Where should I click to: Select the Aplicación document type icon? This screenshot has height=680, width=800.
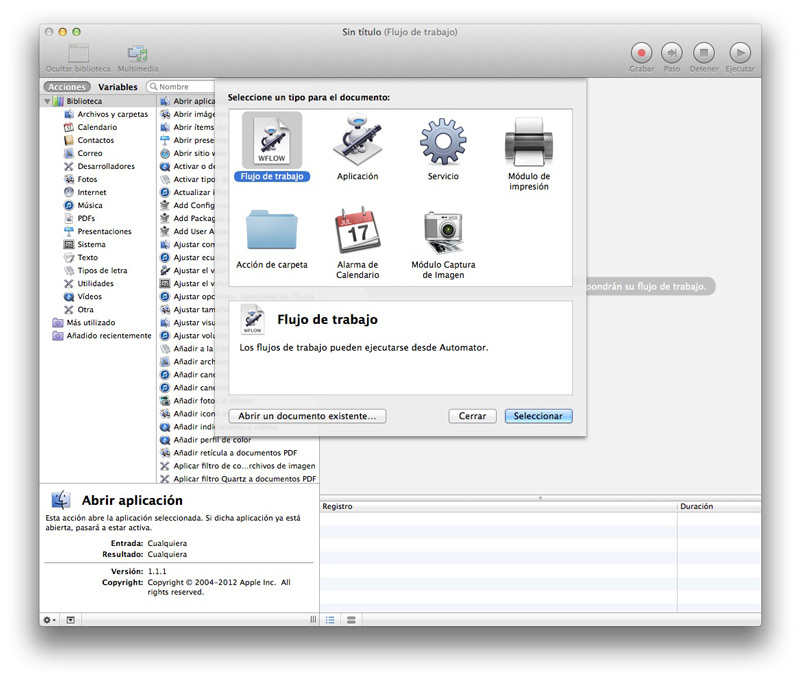click(x=357, y=141)
